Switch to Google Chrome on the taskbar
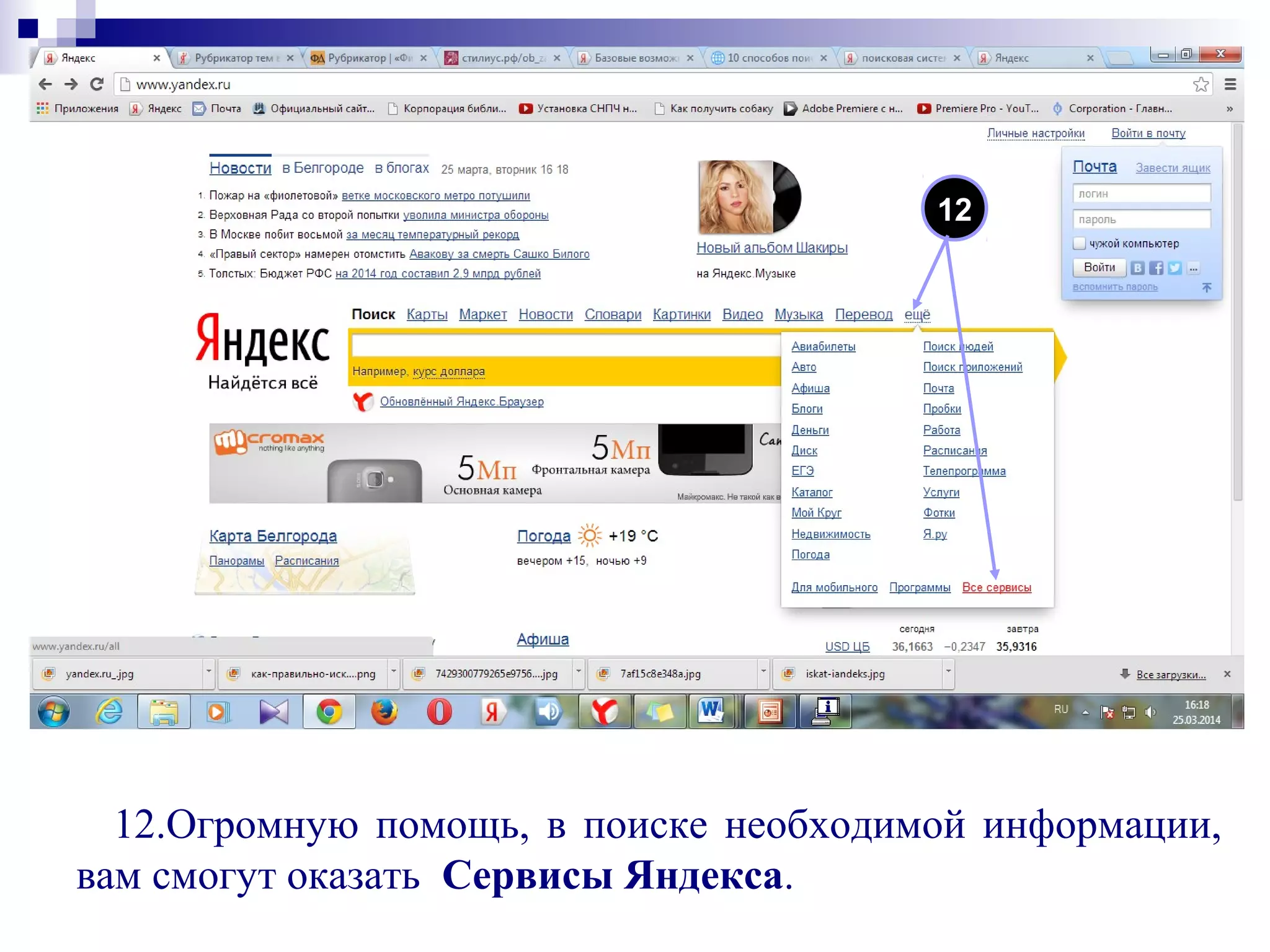The width and height of the screenshot is (1270, 952). coord(329,712)
